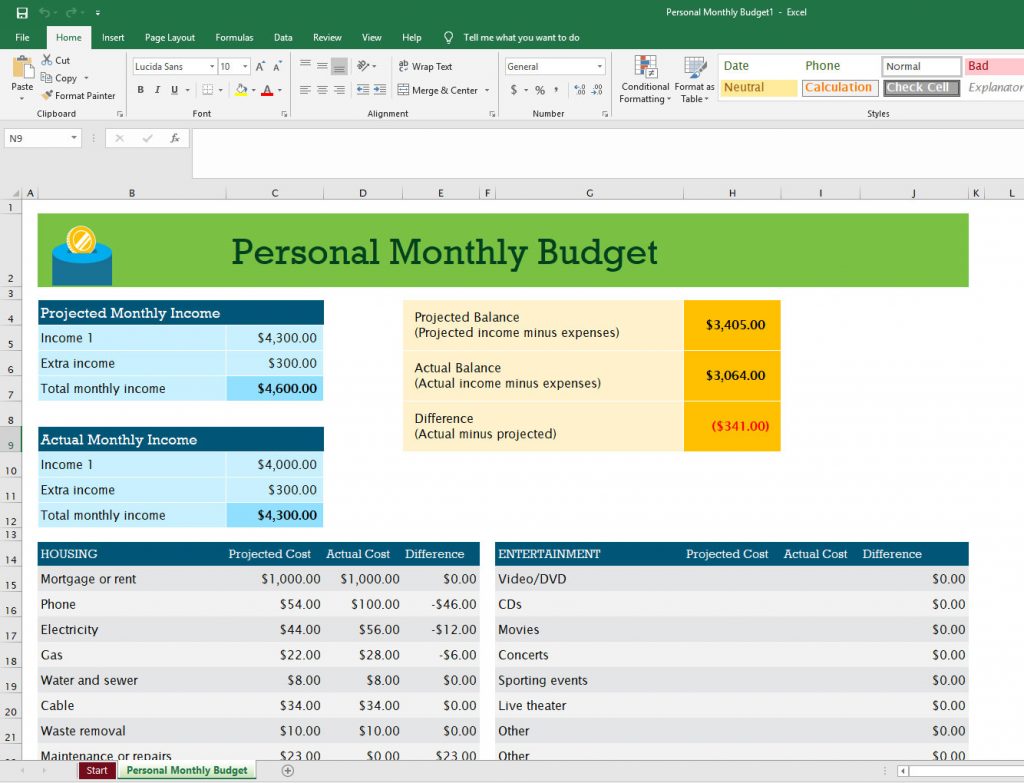The width and height of the screenshot is (1024, 783).
Task: Apply the Fill Color bucket
Action: click(x=241, y=90)
